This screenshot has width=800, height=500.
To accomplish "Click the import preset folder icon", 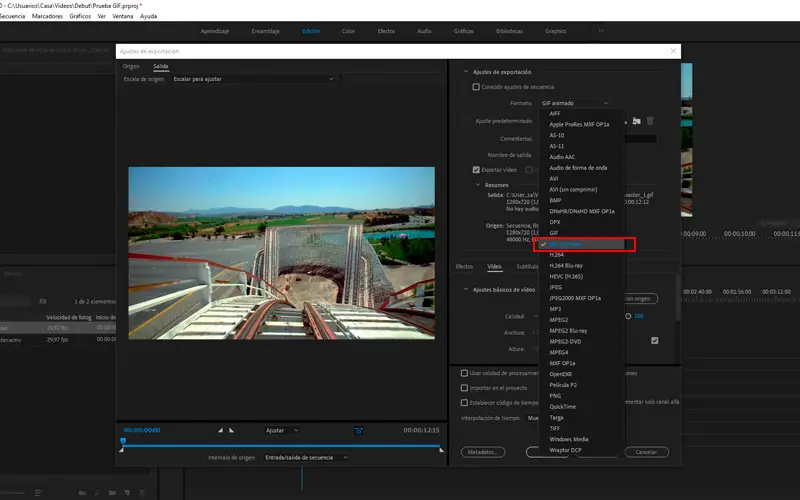I will click(x=636, y=121).
